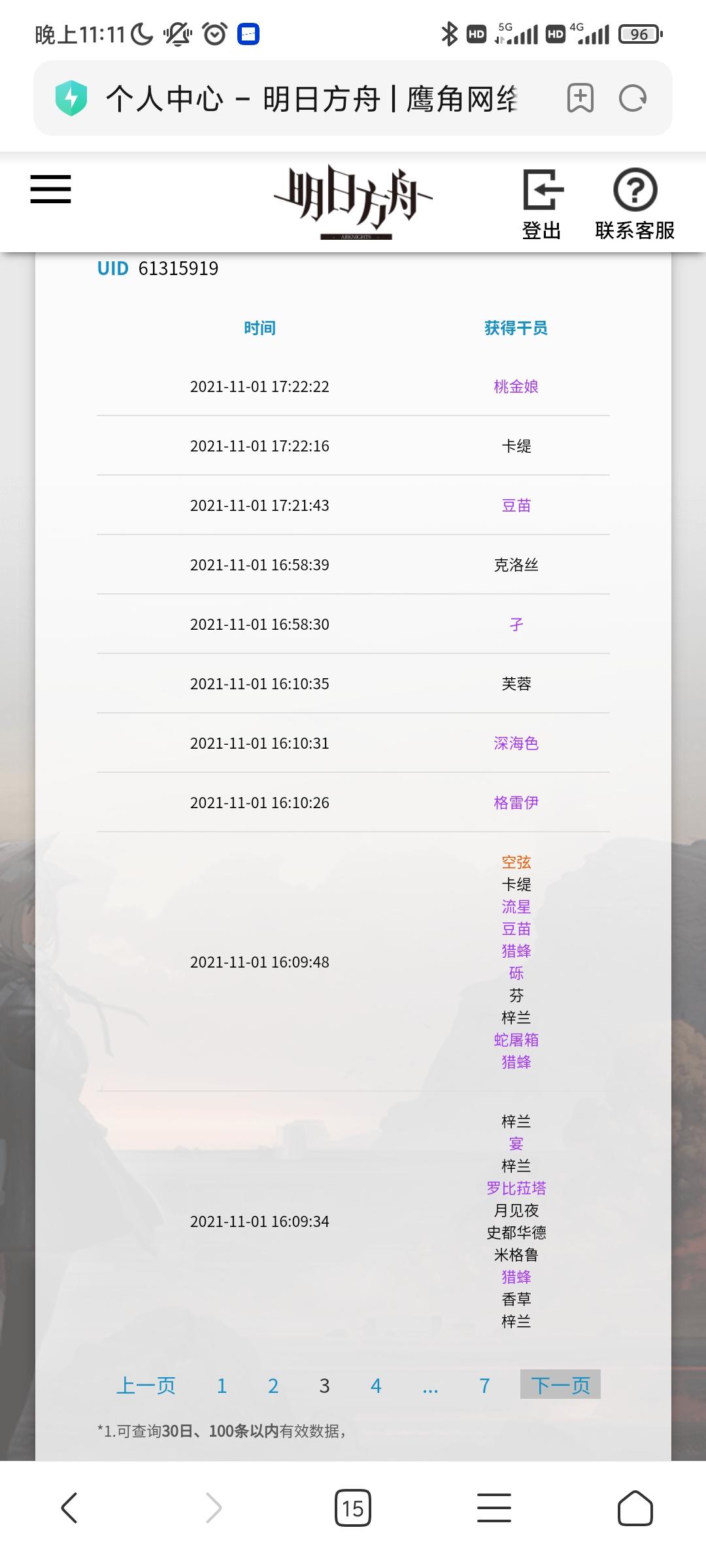The image size is (706, 1568).
Task: Go to browser home icon
Action: point(635,1508)
